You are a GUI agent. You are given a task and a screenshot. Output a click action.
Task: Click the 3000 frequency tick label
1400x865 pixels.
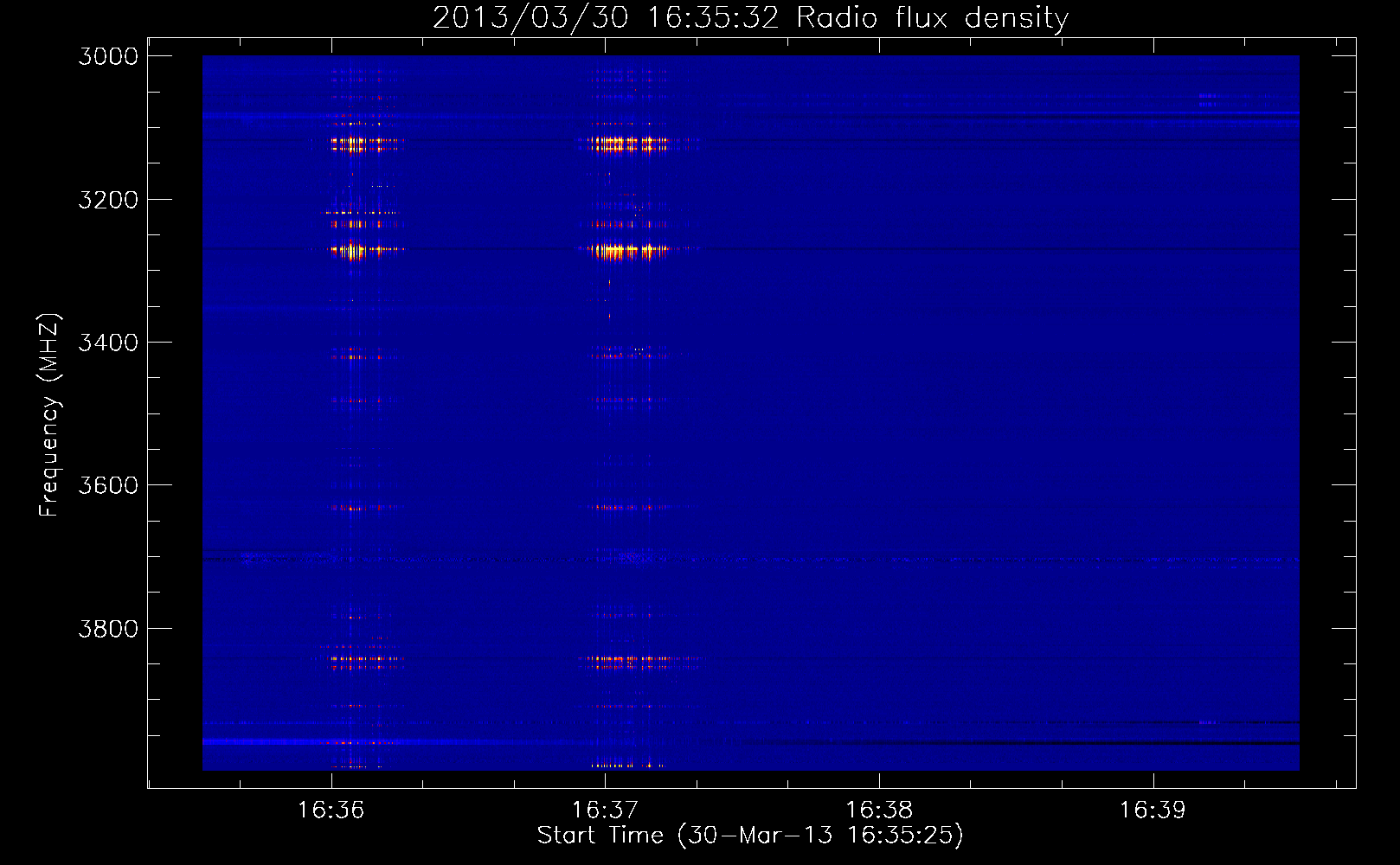point(108,56)
